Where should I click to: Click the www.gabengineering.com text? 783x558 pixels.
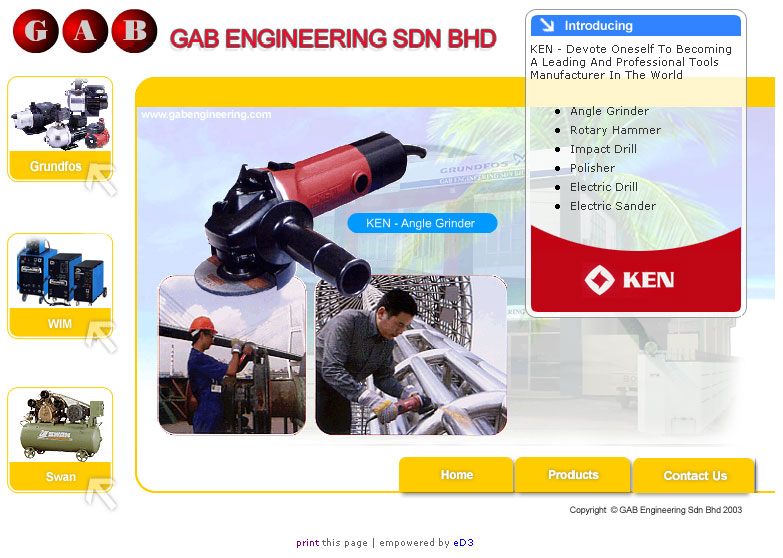206,114
